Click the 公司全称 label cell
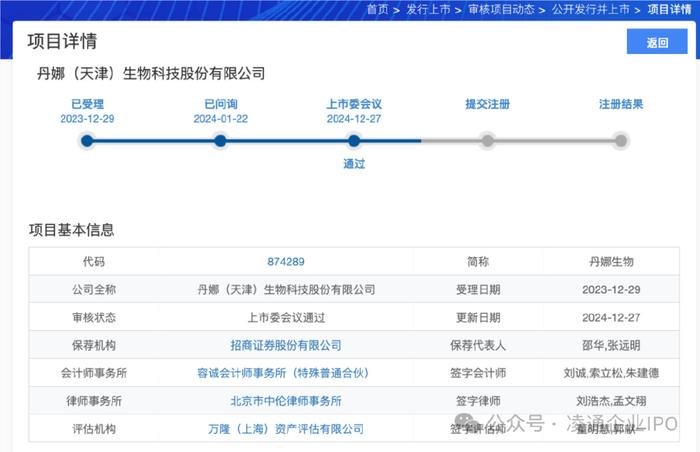The image size is (700, 452). 94,289
